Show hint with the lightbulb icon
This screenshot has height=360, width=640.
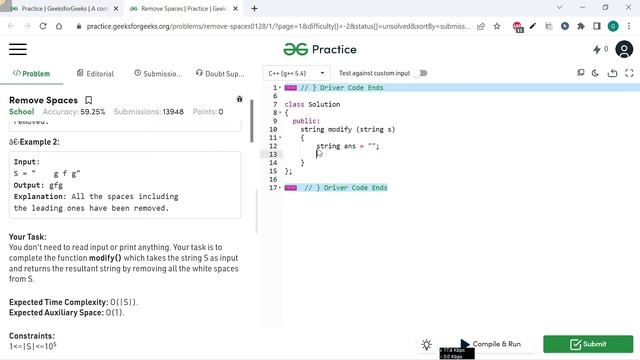427,344
